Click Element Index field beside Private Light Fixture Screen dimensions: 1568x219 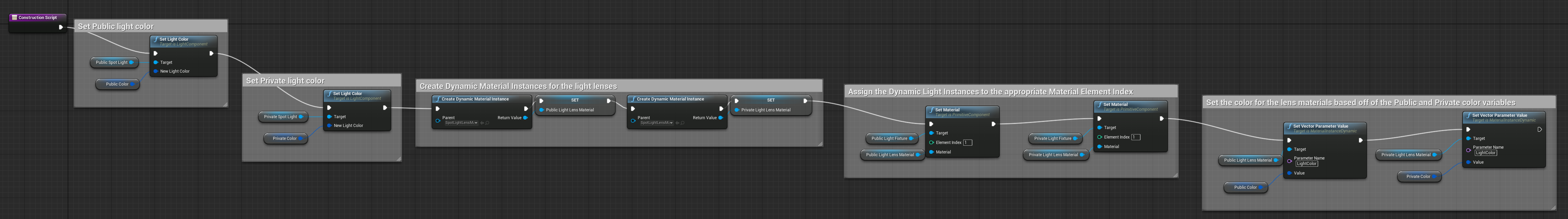coord(1135,137)
